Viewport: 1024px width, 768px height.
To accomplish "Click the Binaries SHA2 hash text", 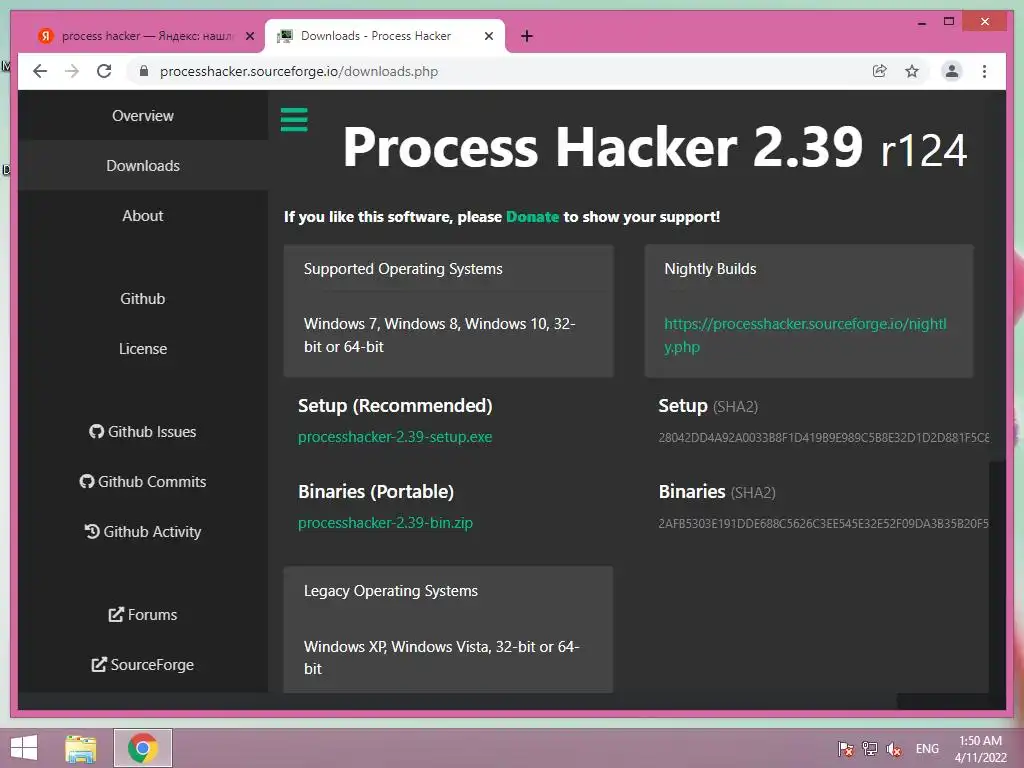I will 824,523.
